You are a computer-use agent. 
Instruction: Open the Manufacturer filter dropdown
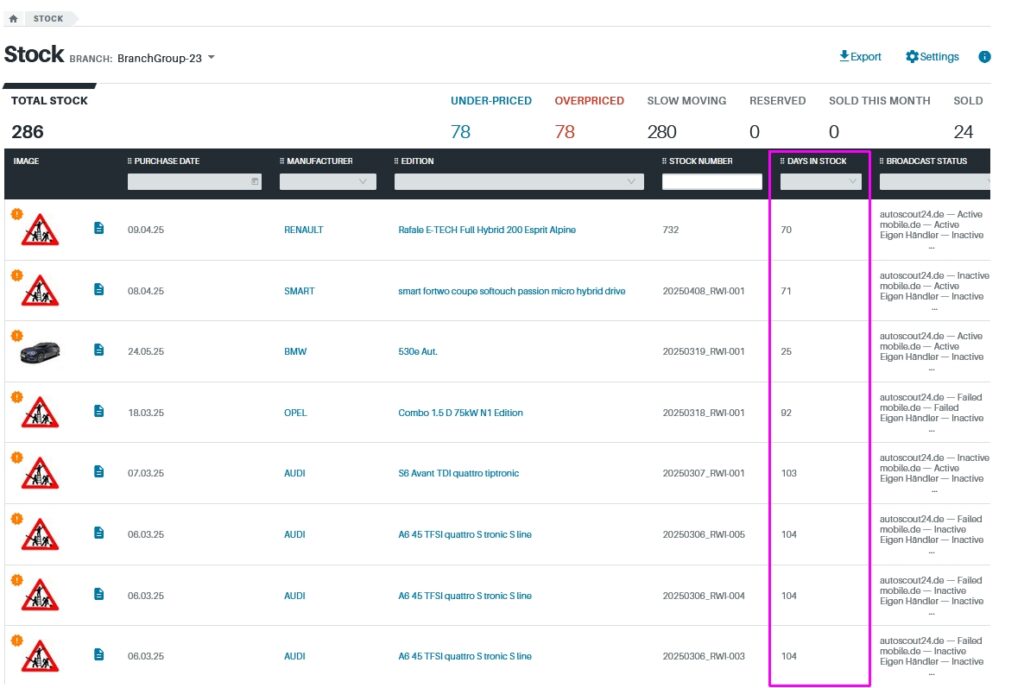[327, 182]
